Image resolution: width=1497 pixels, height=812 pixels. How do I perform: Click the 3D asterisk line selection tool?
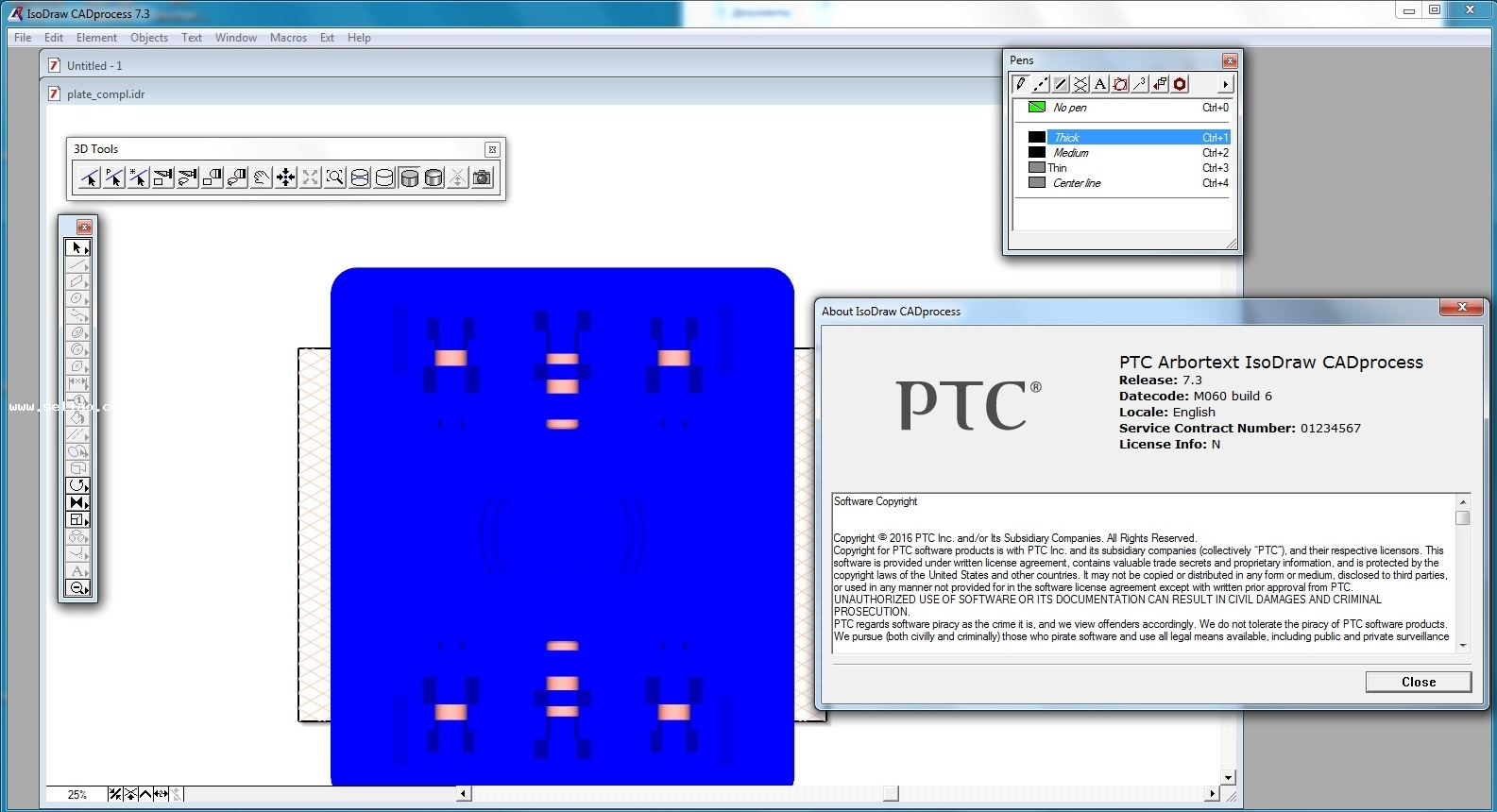(139, 178)
